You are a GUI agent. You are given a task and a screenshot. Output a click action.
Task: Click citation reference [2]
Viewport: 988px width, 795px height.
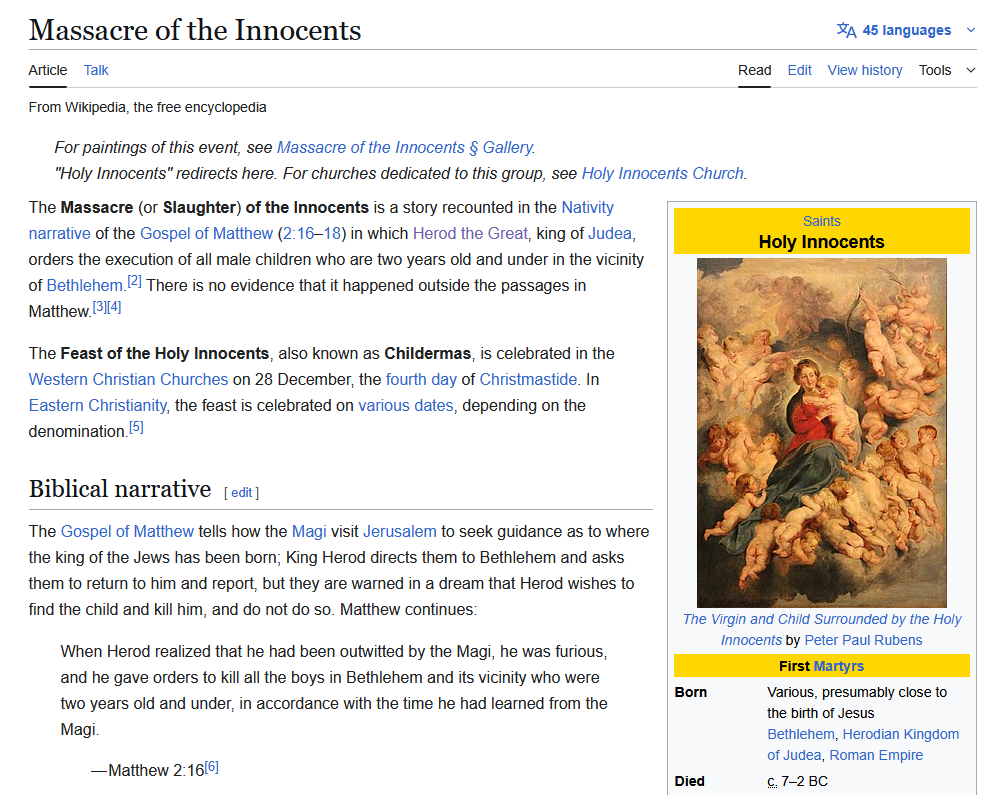coord(134,281)
